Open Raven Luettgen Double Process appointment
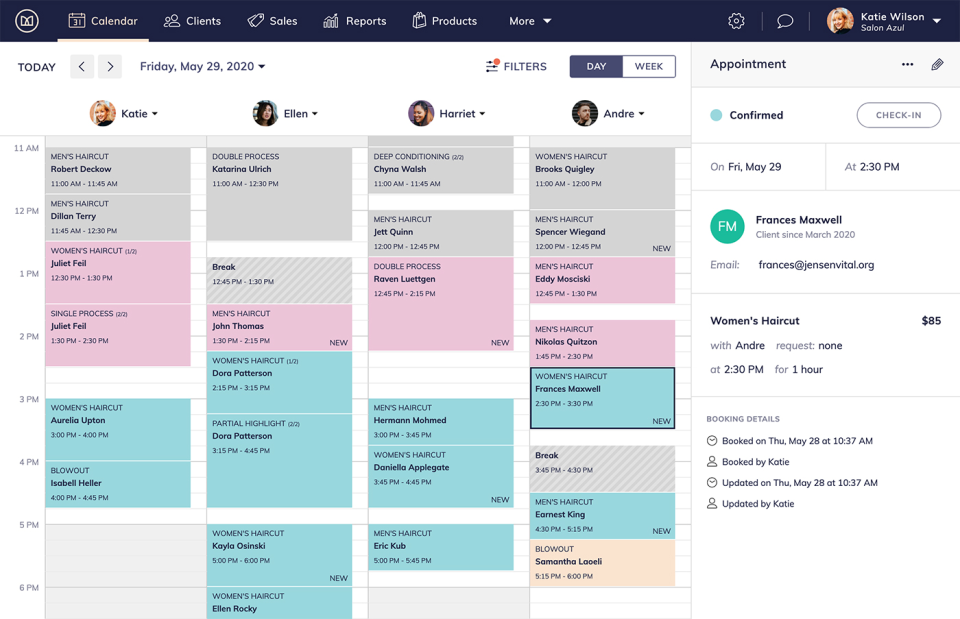Screen dimensions: 960x619 pyautogui.click(x=441, y=304)
